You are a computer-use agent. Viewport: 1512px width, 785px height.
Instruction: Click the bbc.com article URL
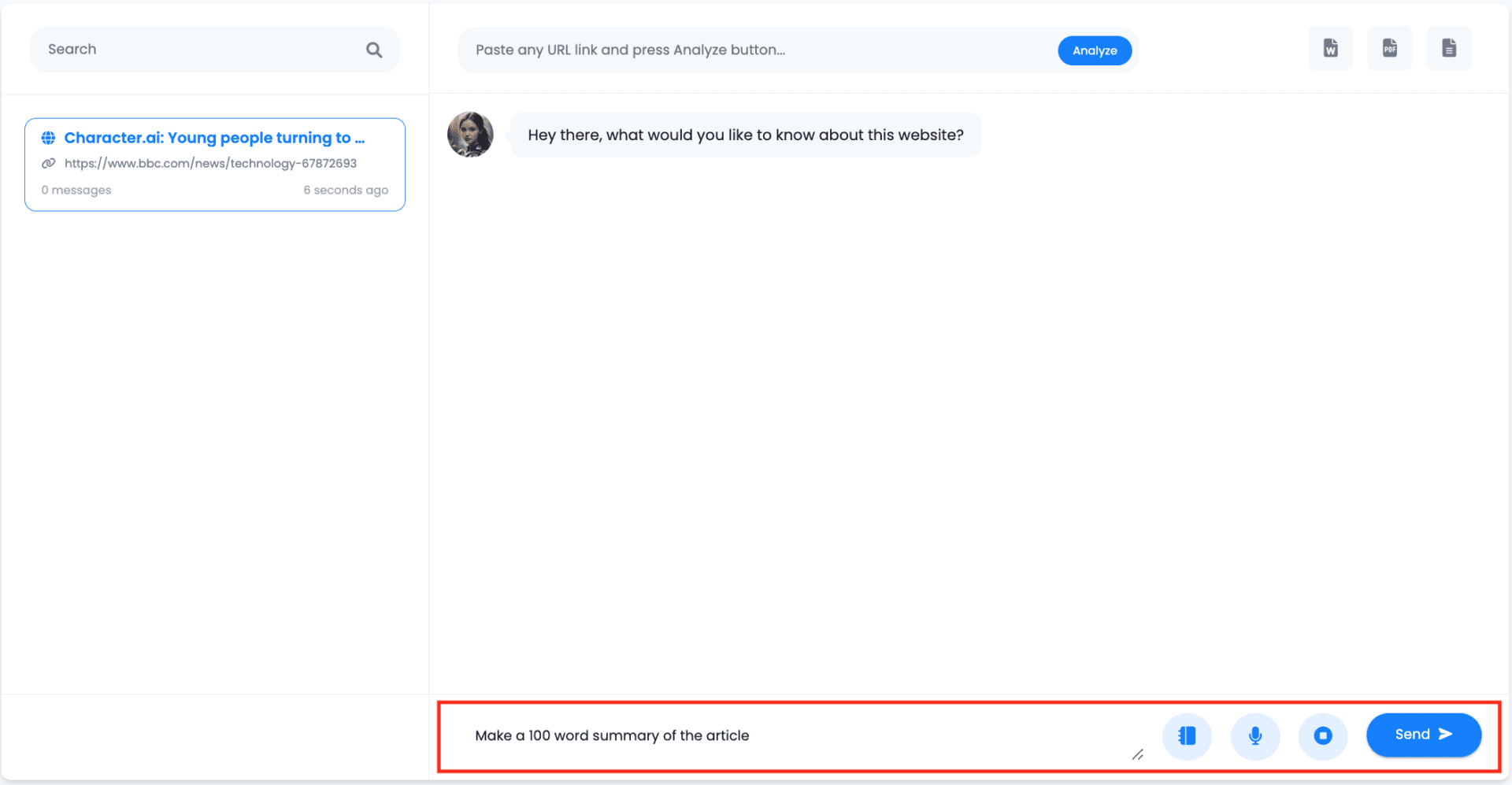(x=210, y=163)
